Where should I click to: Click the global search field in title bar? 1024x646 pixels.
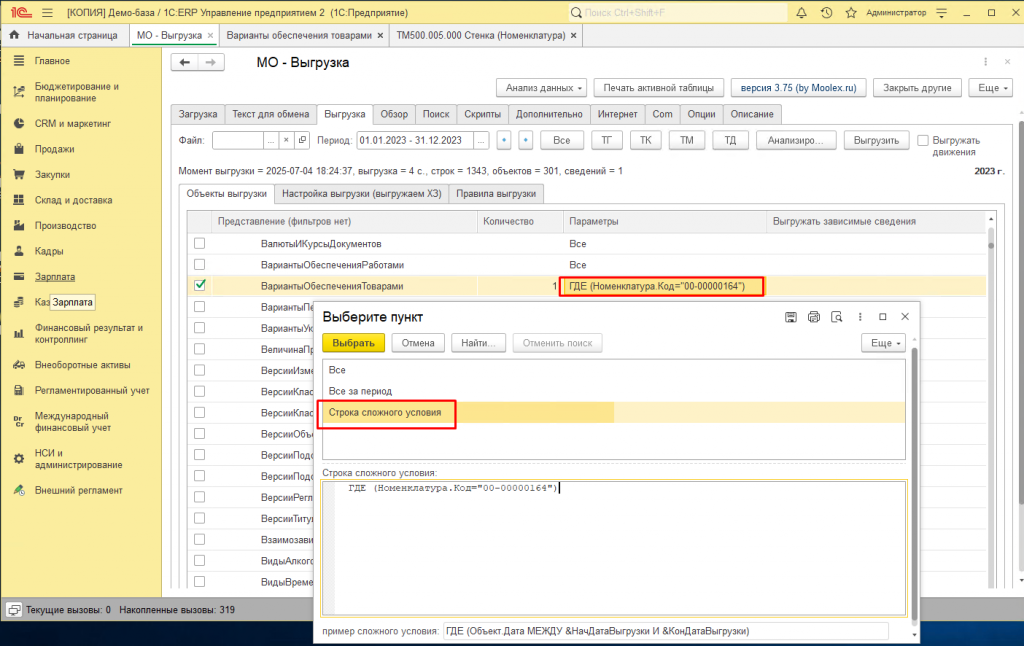click(x=678, y=12)
